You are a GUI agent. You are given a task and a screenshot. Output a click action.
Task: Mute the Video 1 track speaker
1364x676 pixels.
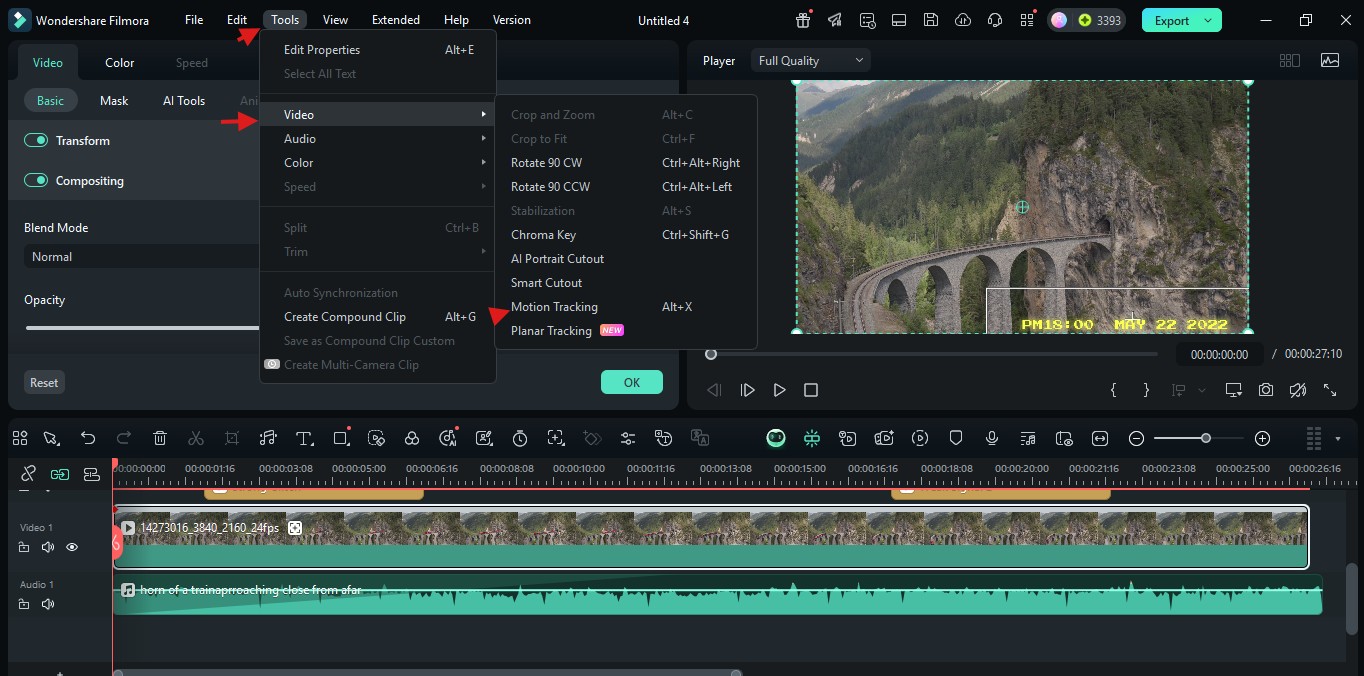click(x=48, y=548)
